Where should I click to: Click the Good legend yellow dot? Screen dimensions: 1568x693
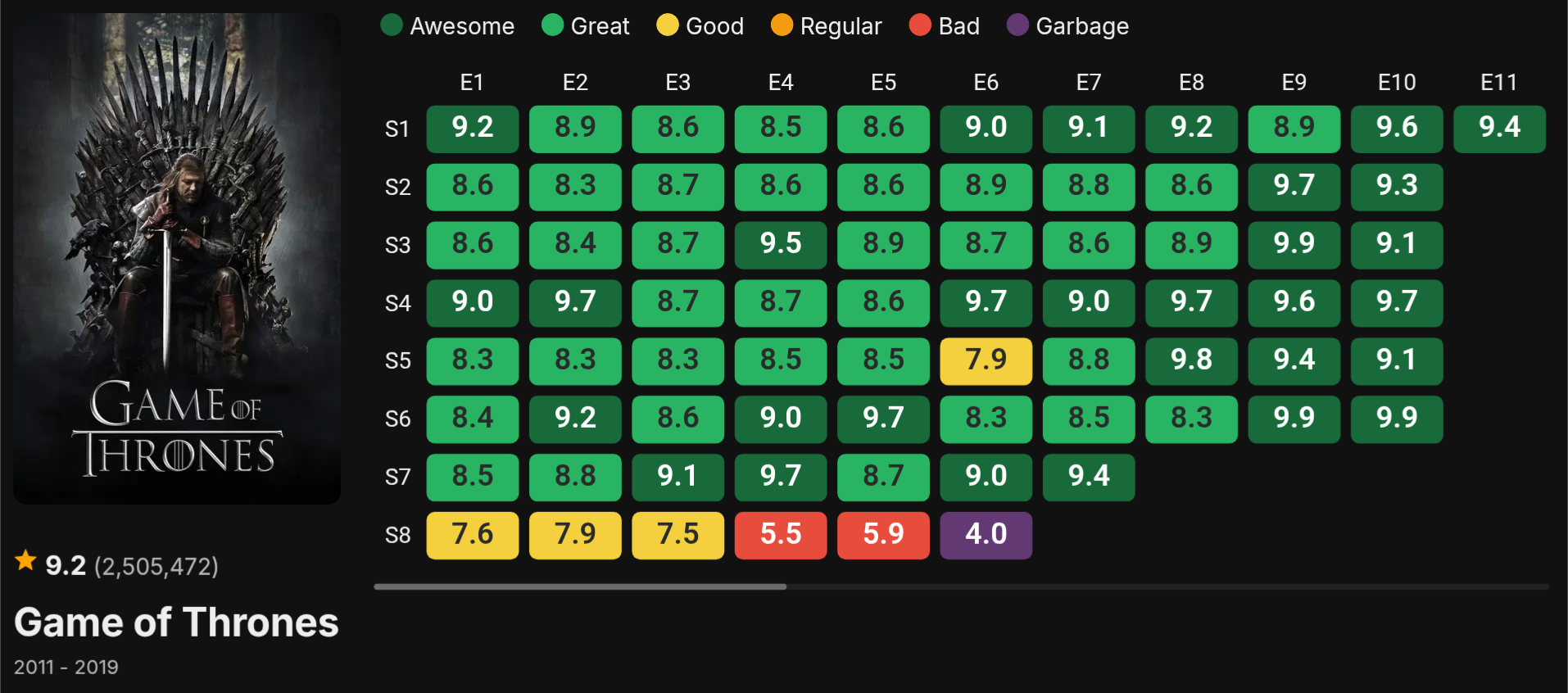668,25
